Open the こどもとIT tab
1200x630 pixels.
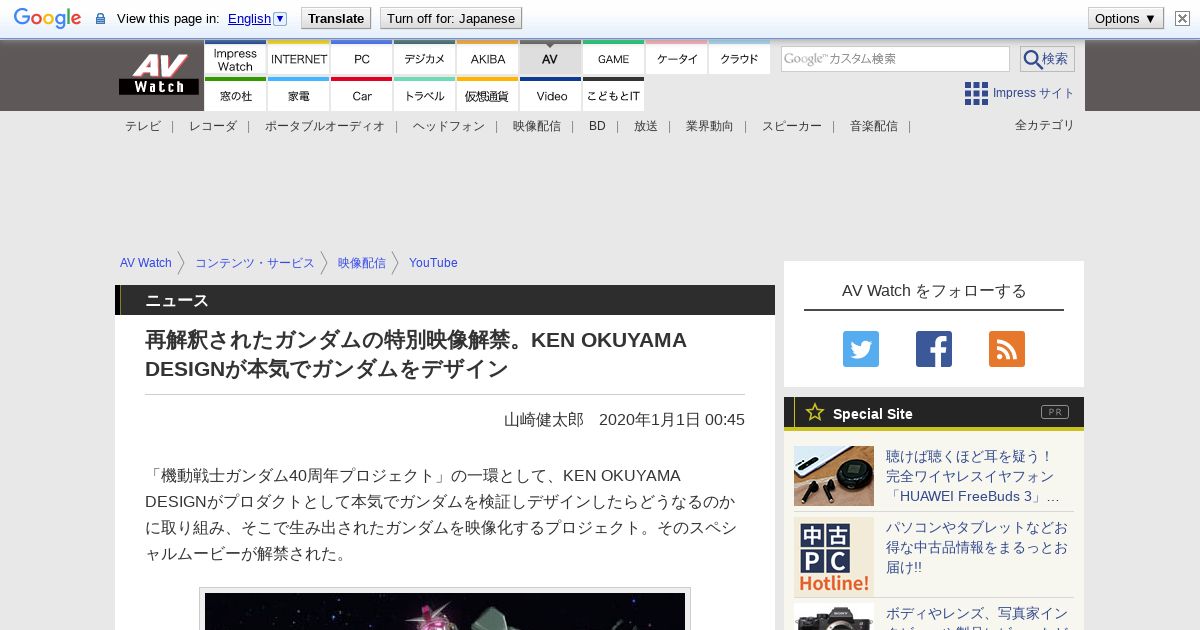(613, 95)
